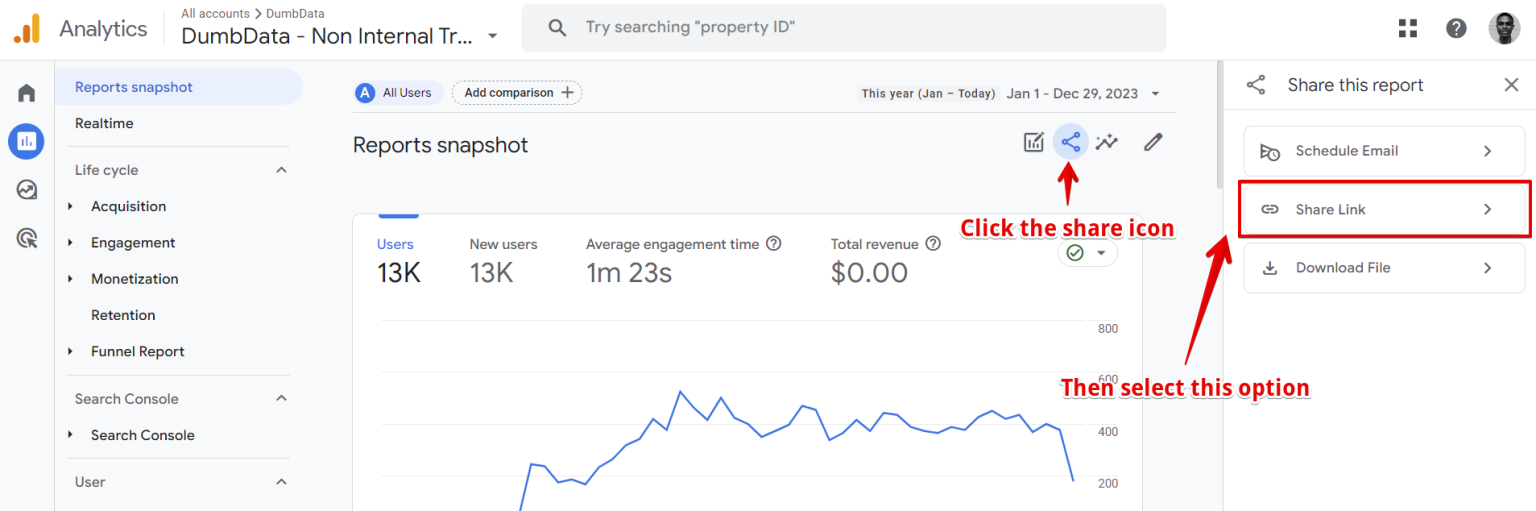The image size is (1536, 511).
Task: Open the Explore icon in the sidebar
Action: pos(27,190)
